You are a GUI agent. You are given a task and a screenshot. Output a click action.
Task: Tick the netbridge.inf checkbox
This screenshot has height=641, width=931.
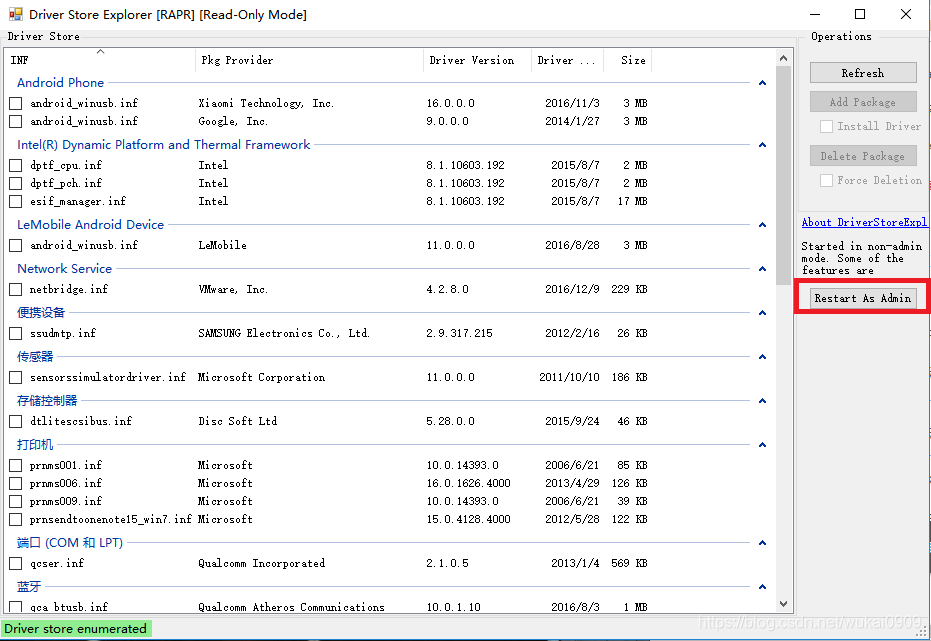coord(16,289)
